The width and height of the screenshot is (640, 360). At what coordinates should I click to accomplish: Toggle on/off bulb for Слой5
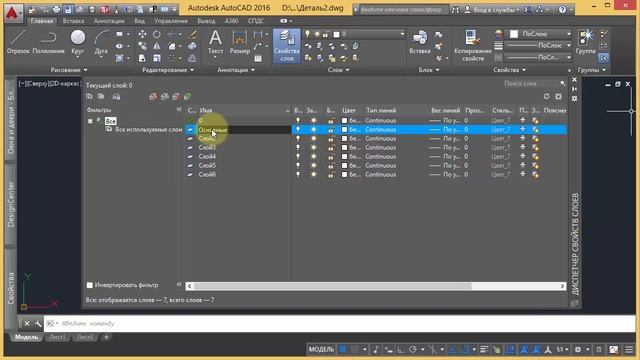click(x=298, y=165)
